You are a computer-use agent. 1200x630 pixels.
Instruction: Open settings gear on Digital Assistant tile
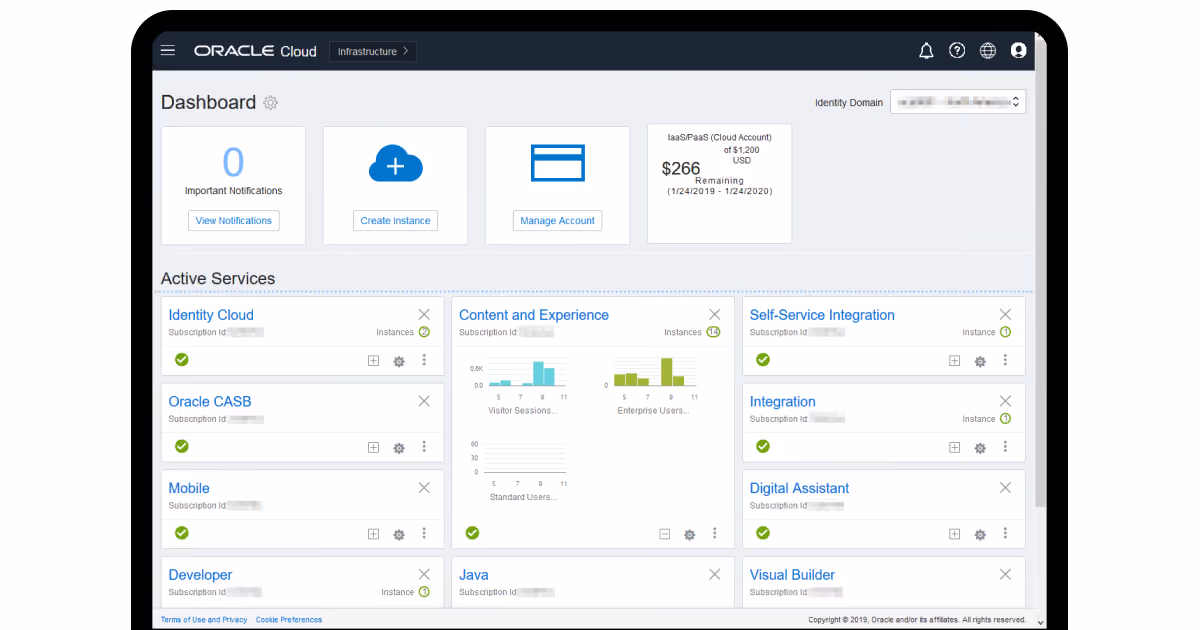tap(980, 535)
